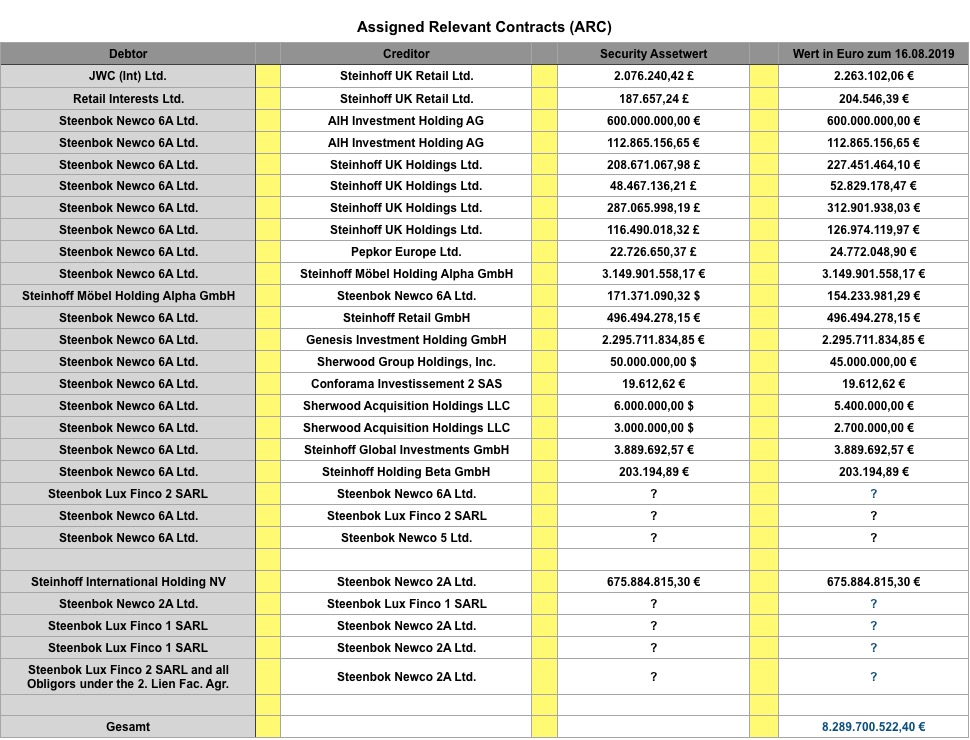Click the yellow highlight cell beside JWC (Int) Ltd.

(267, 76)
